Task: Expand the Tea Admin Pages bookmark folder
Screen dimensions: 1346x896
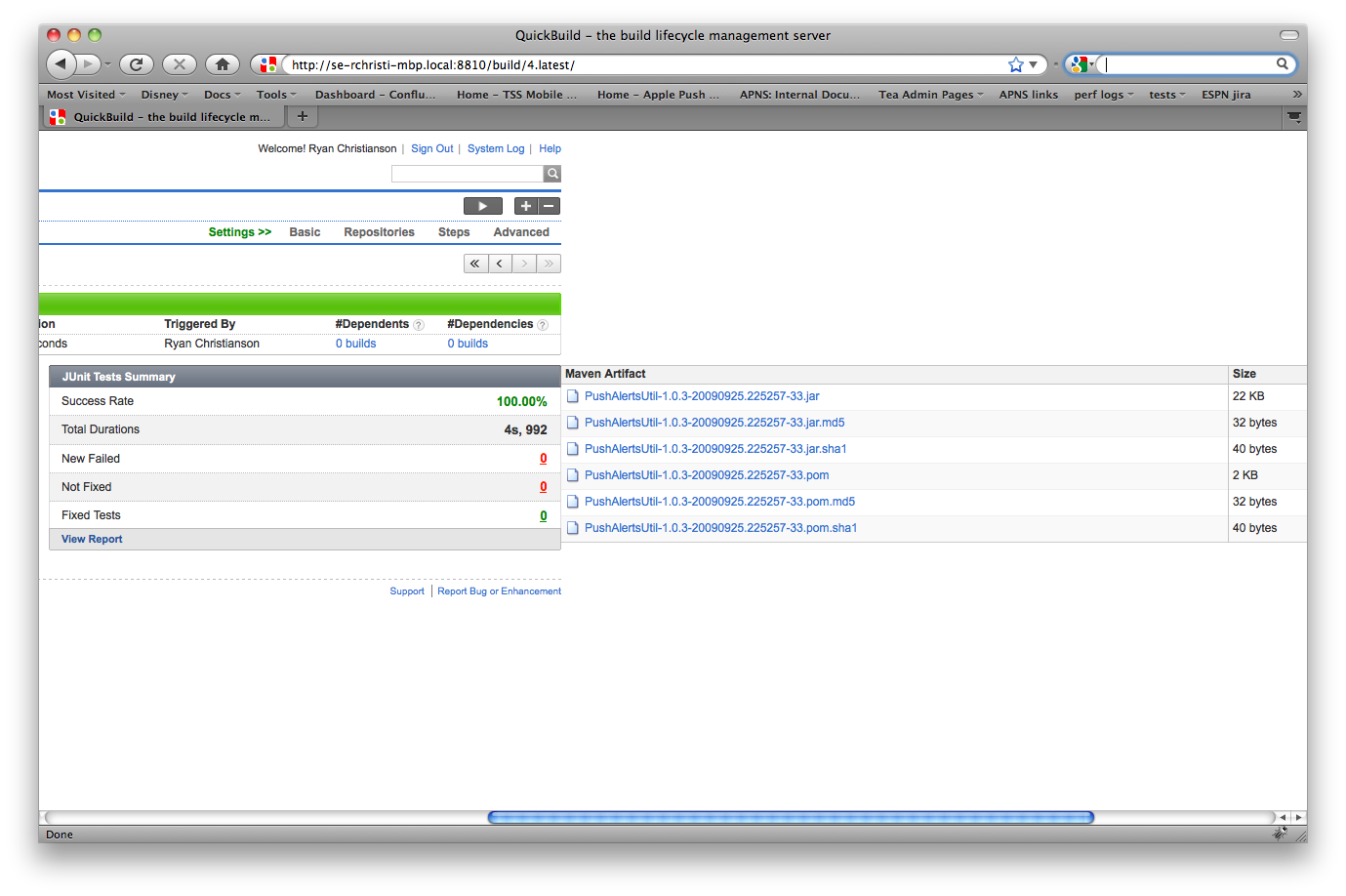Action: pyautogui.click(x=930, y=95)
